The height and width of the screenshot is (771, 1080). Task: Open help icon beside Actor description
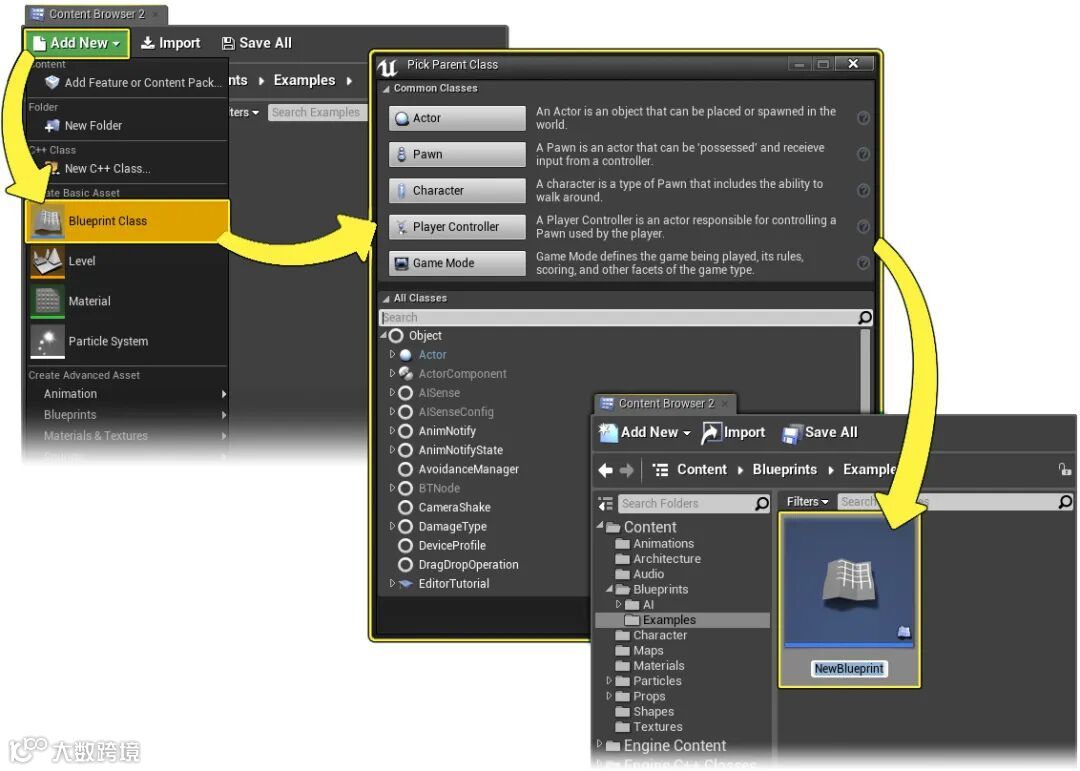[863, 118]
